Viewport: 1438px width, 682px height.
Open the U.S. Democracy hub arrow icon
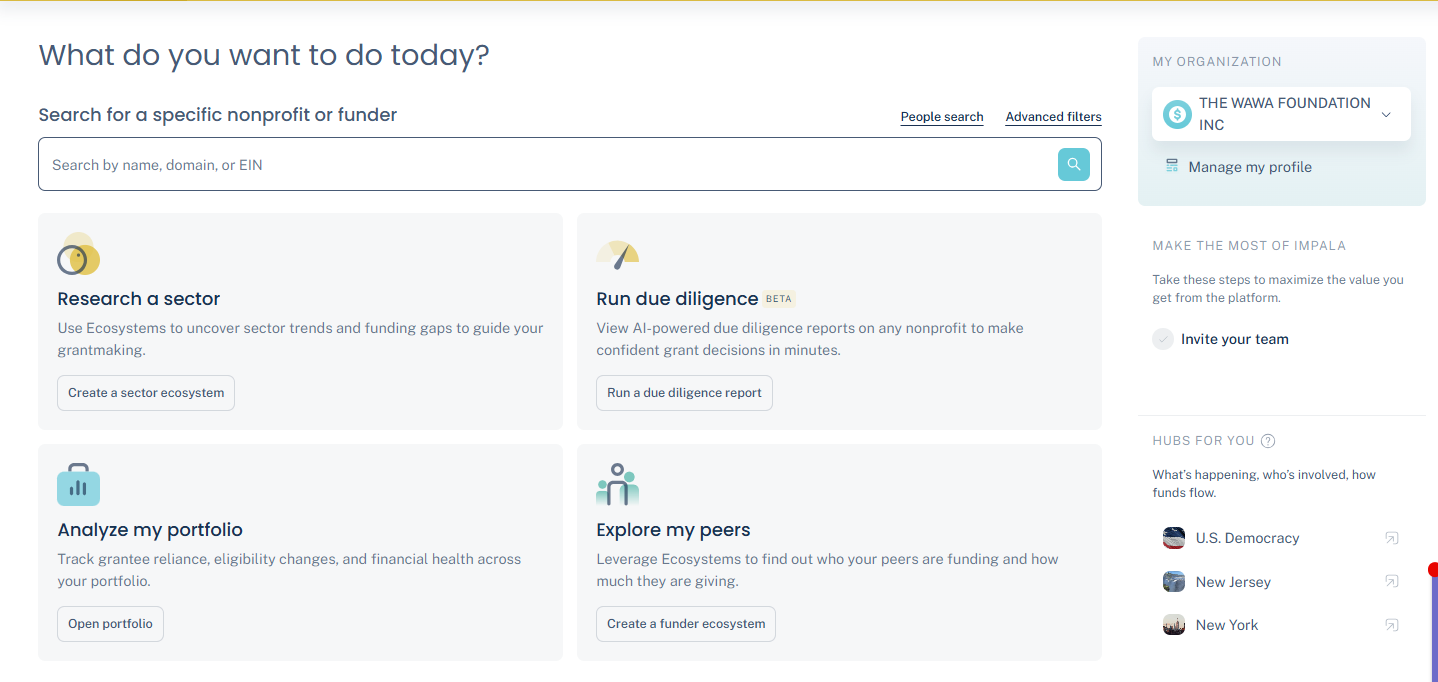[1391, 538]
